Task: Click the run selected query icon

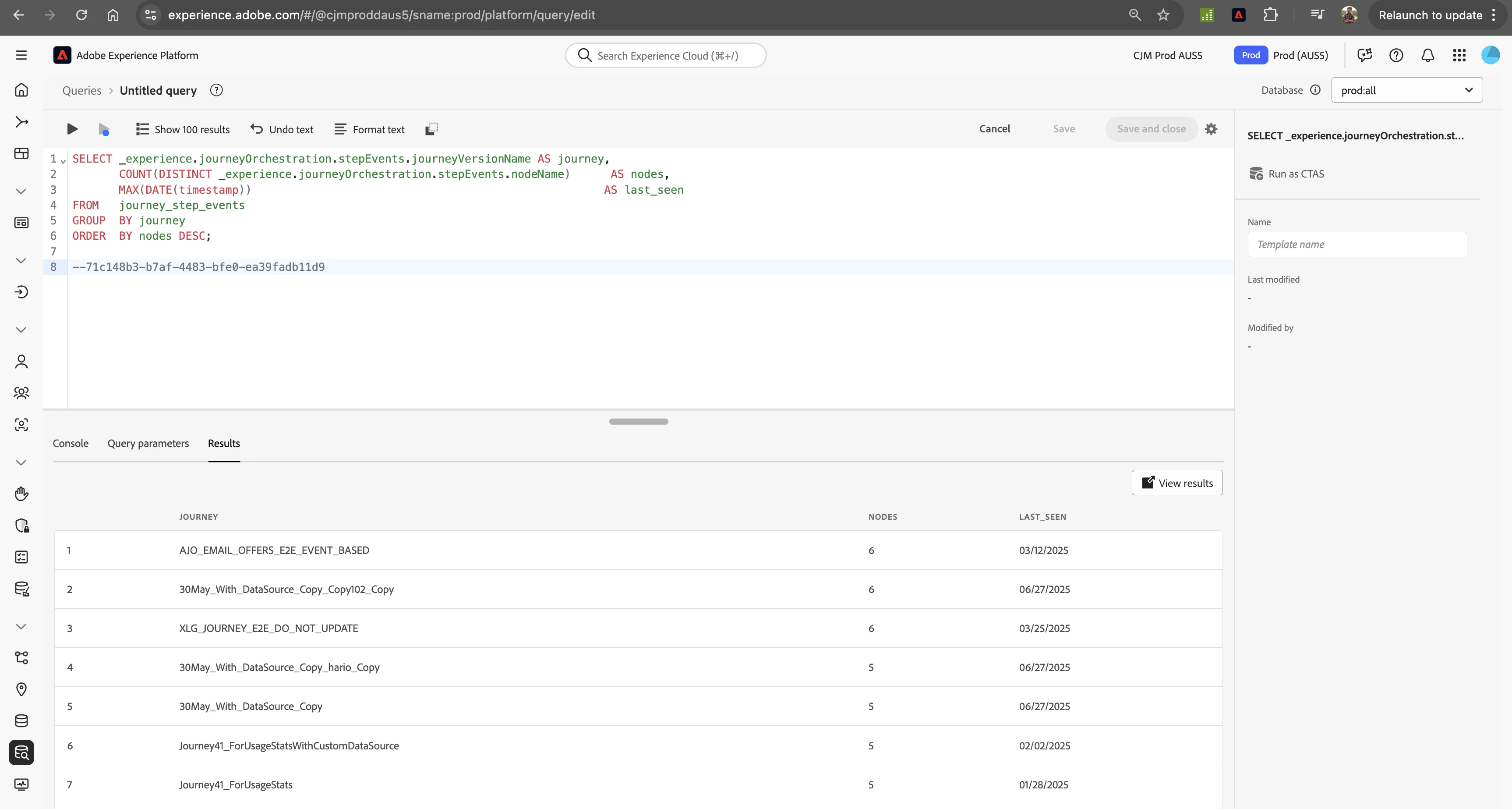Action: (x=104, y=129)
